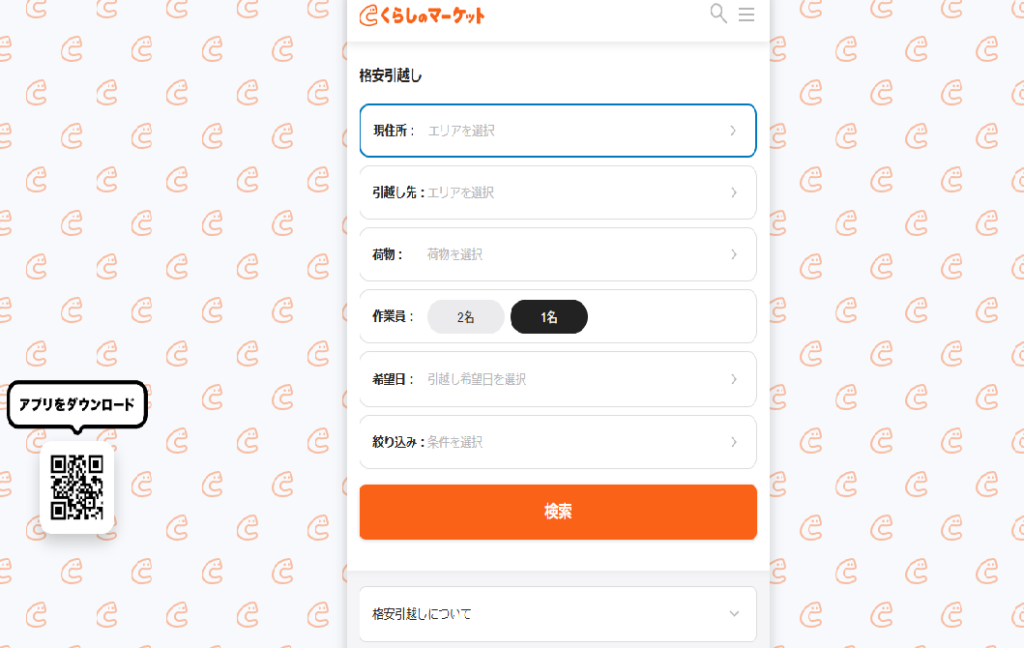The width and height of the screenshot is (1024, 648).
Task: Click the くらしのマーケット logo
Action: 422,15
